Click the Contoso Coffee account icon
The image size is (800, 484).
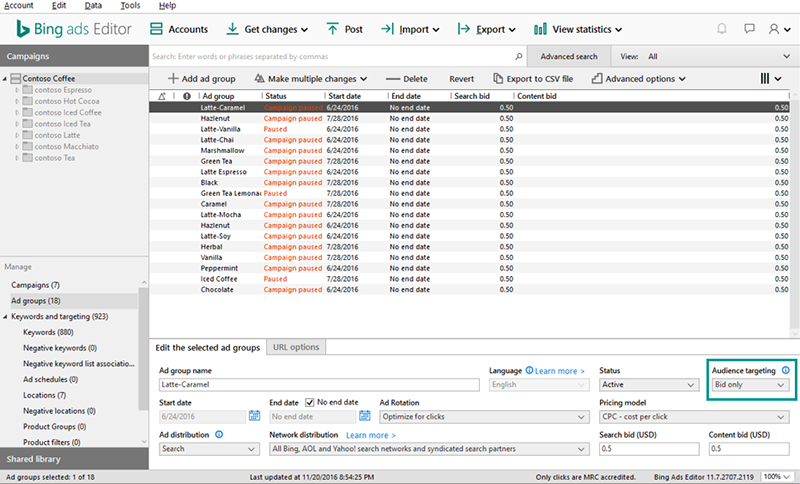pos(16,79)
